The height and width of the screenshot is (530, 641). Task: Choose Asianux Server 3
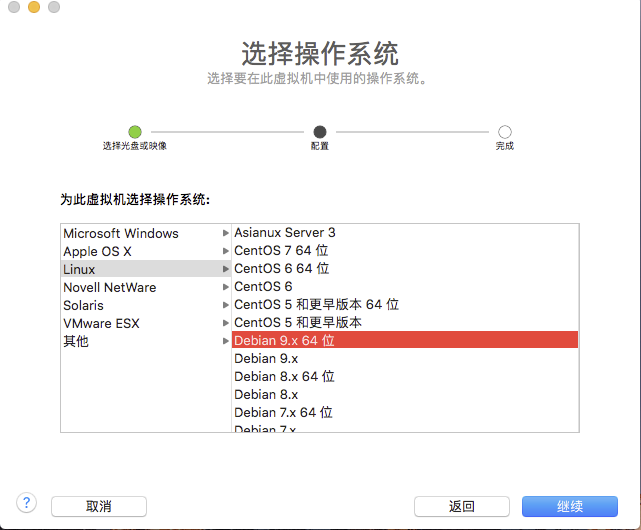tap(405, 233)
